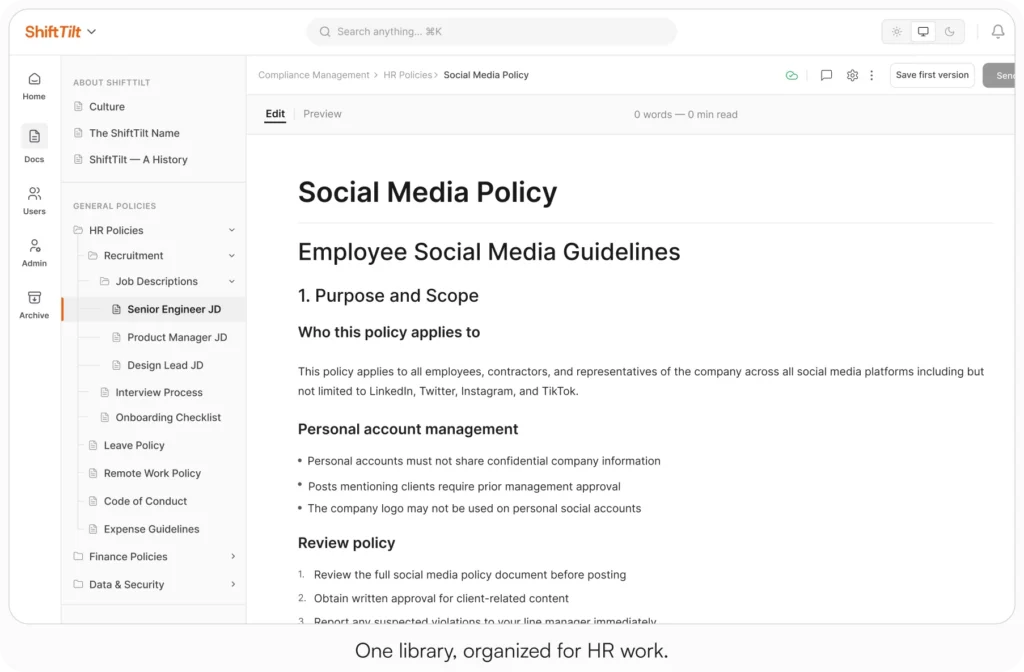Go to the Users section
The width and height of the screenshot is (1024, 672).
tap(34, 200)
